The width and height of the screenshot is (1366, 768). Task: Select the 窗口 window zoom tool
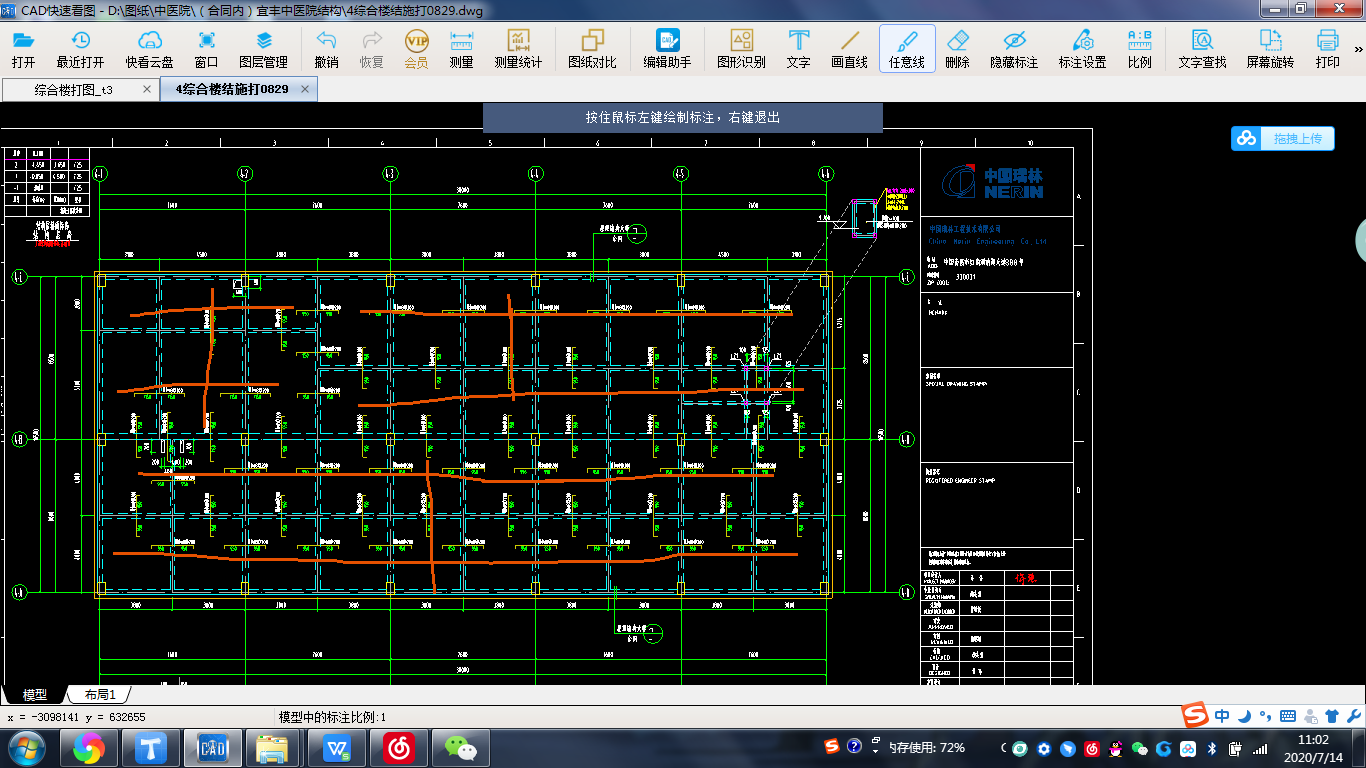(207, 49)
